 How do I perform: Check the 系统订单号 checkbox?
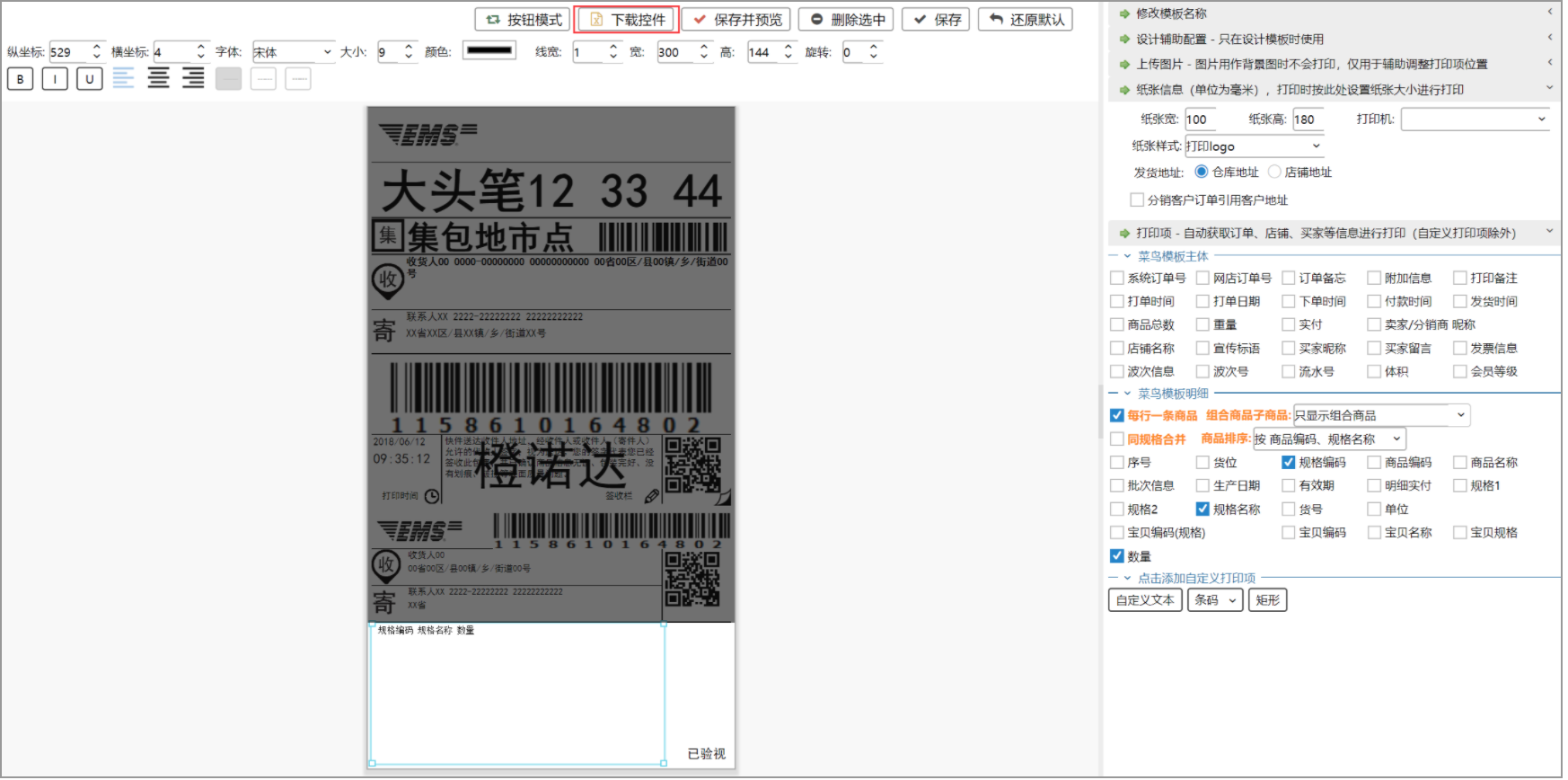click(x=1117, y=278)
